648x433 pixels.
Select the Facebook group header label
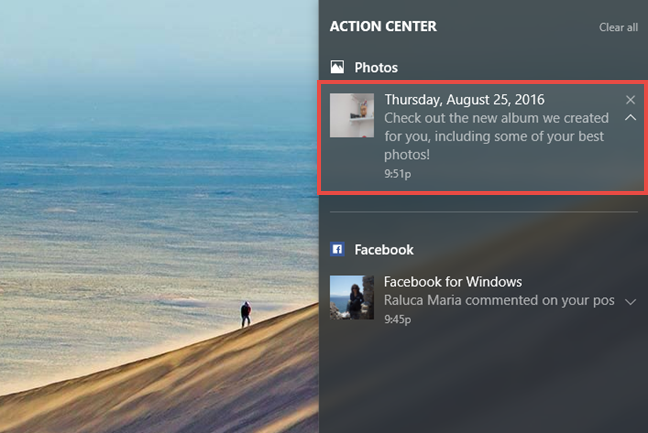(384, 250)
